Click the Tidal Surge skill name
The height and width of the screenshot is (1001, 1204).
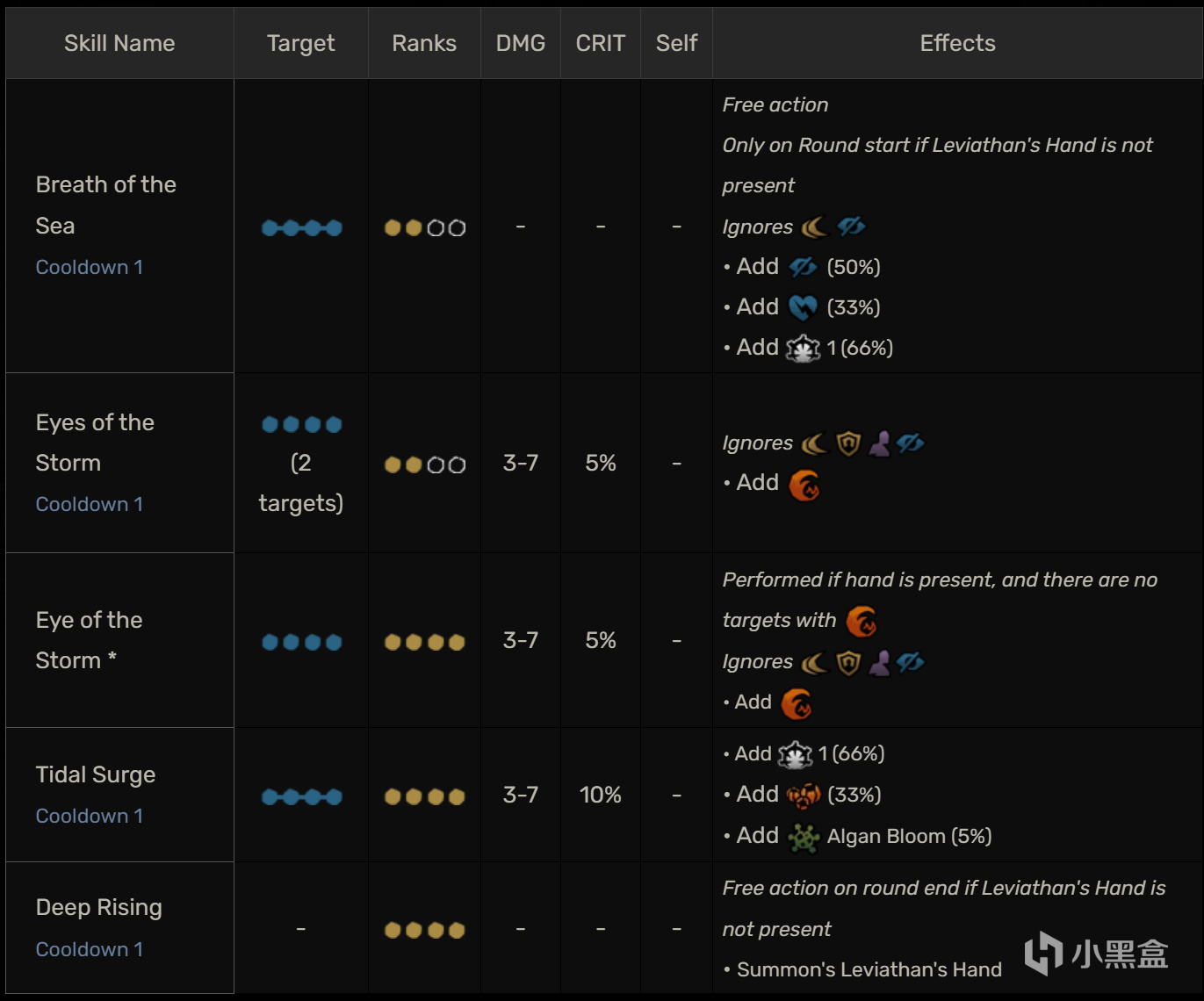pyautogui.click(x=96, y=774)
